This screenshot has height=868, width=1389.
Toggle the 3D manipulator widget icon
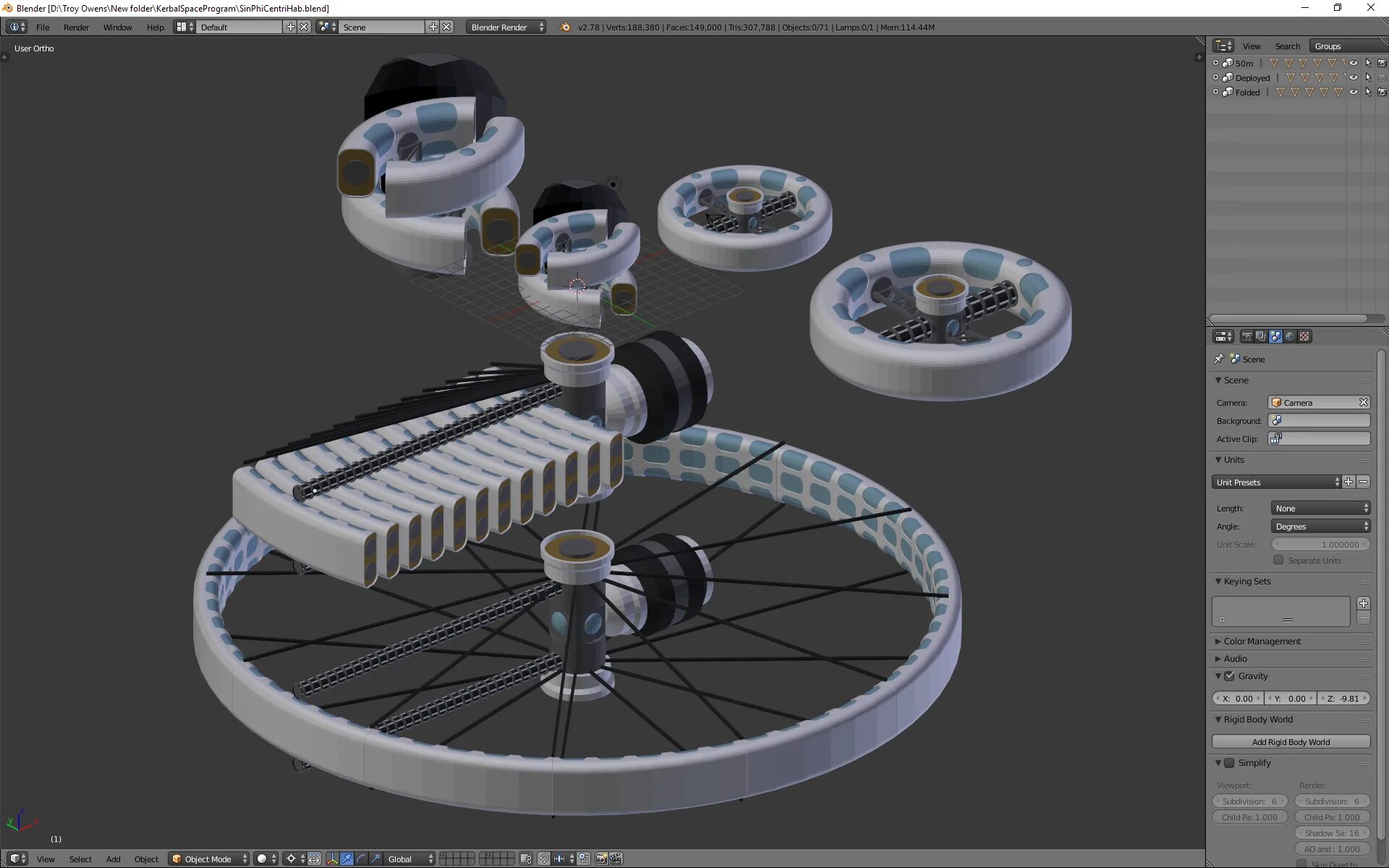(332, 859)
